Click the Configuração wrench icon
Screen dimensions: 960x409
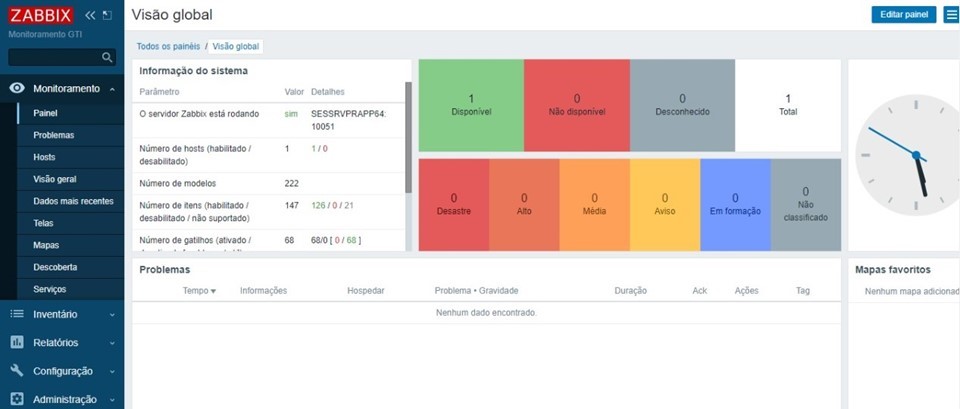(x=16, y=370)
